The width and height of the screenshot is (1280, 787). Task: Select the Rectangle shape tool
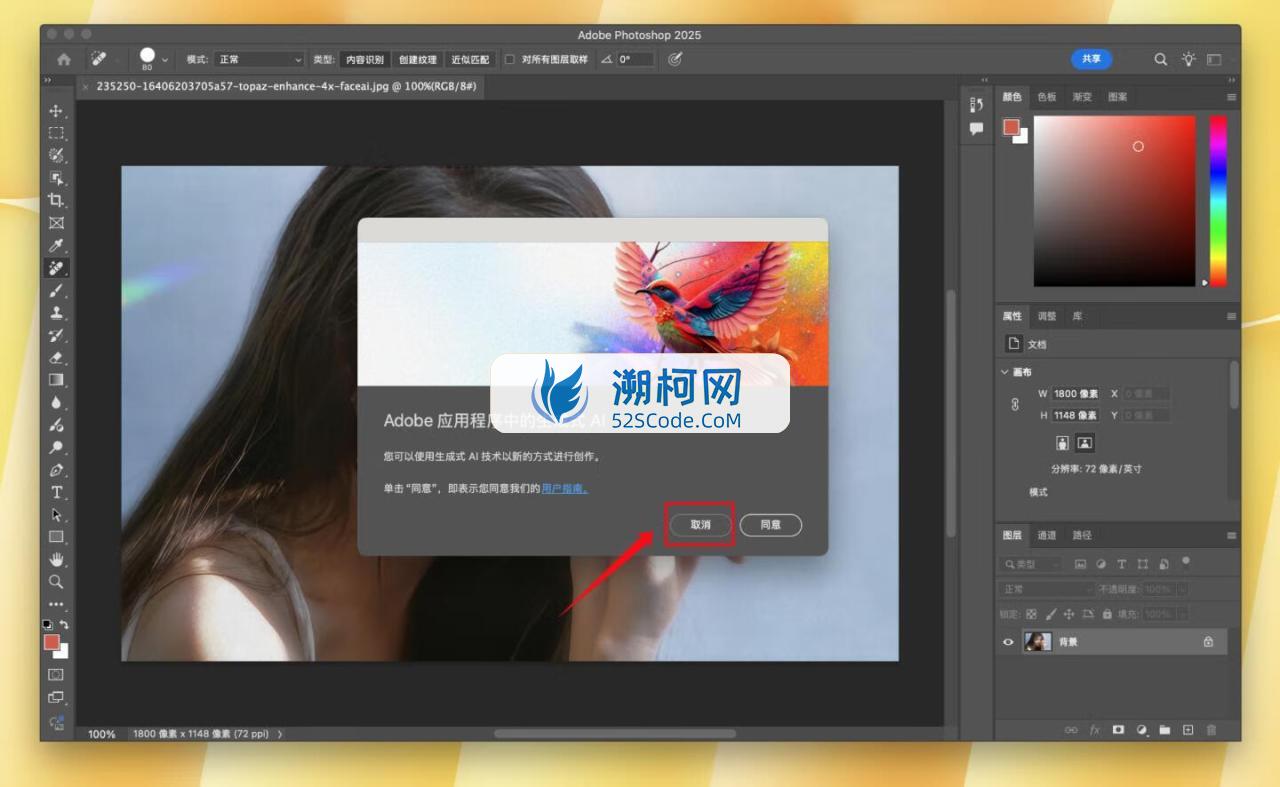coord(56,537)
